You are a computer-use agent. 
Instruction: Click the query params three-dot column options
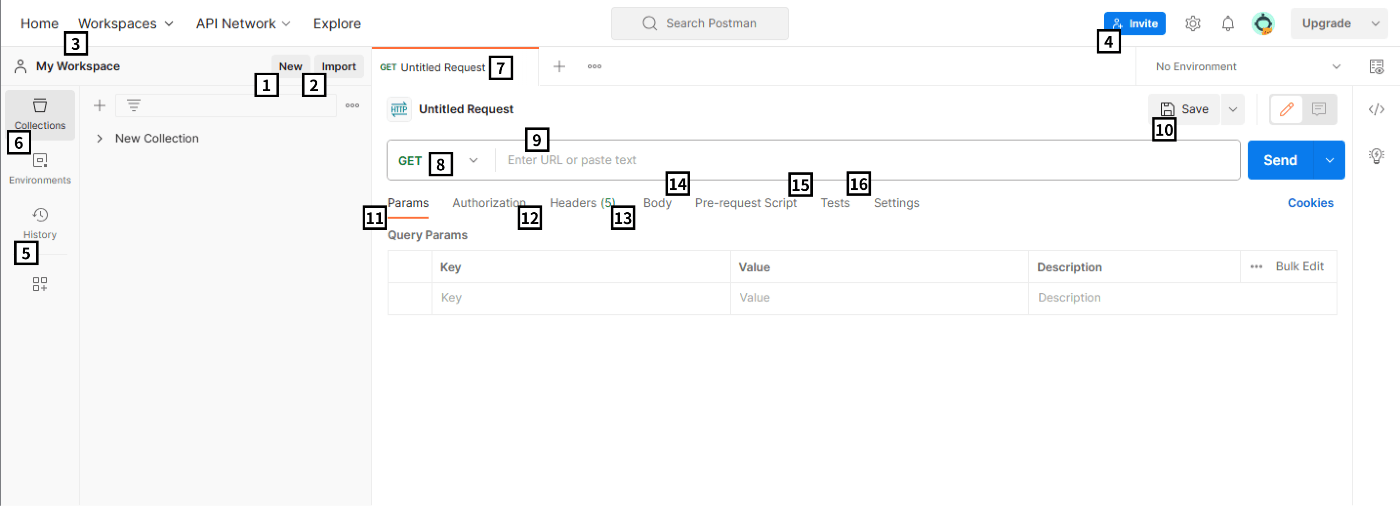1256,267
